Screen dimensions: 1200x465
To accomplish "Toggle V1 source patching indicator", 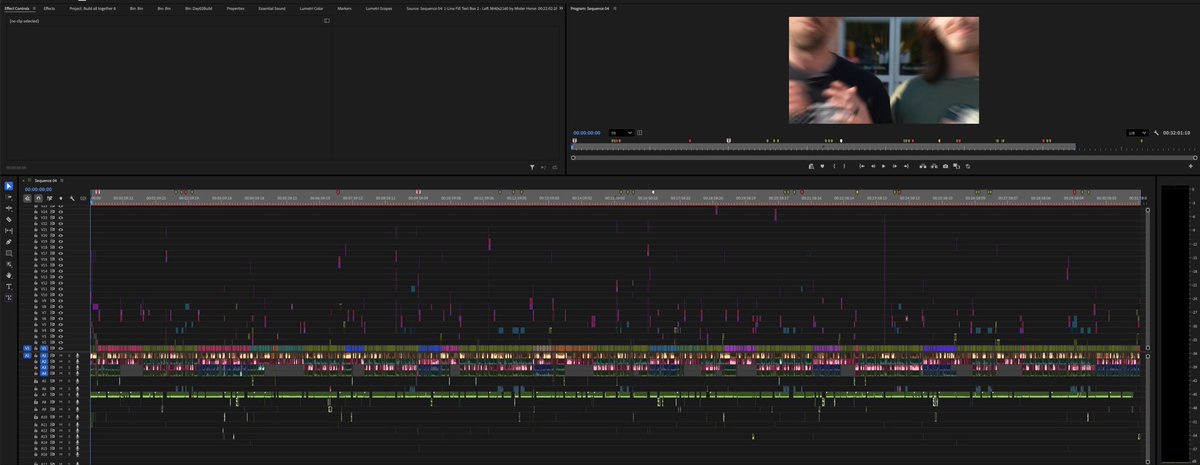I will click(27, 348).
